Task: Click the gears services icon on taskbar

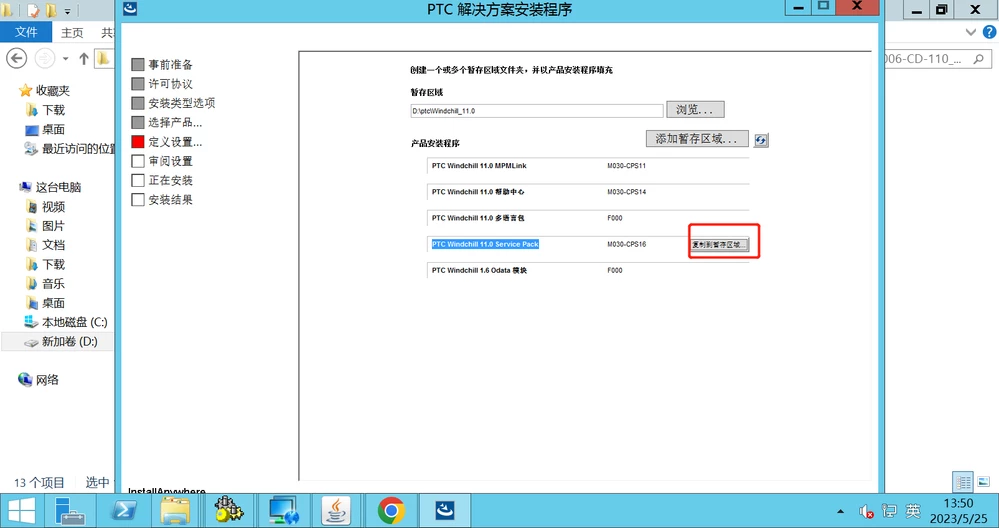Action: [229, 511]
